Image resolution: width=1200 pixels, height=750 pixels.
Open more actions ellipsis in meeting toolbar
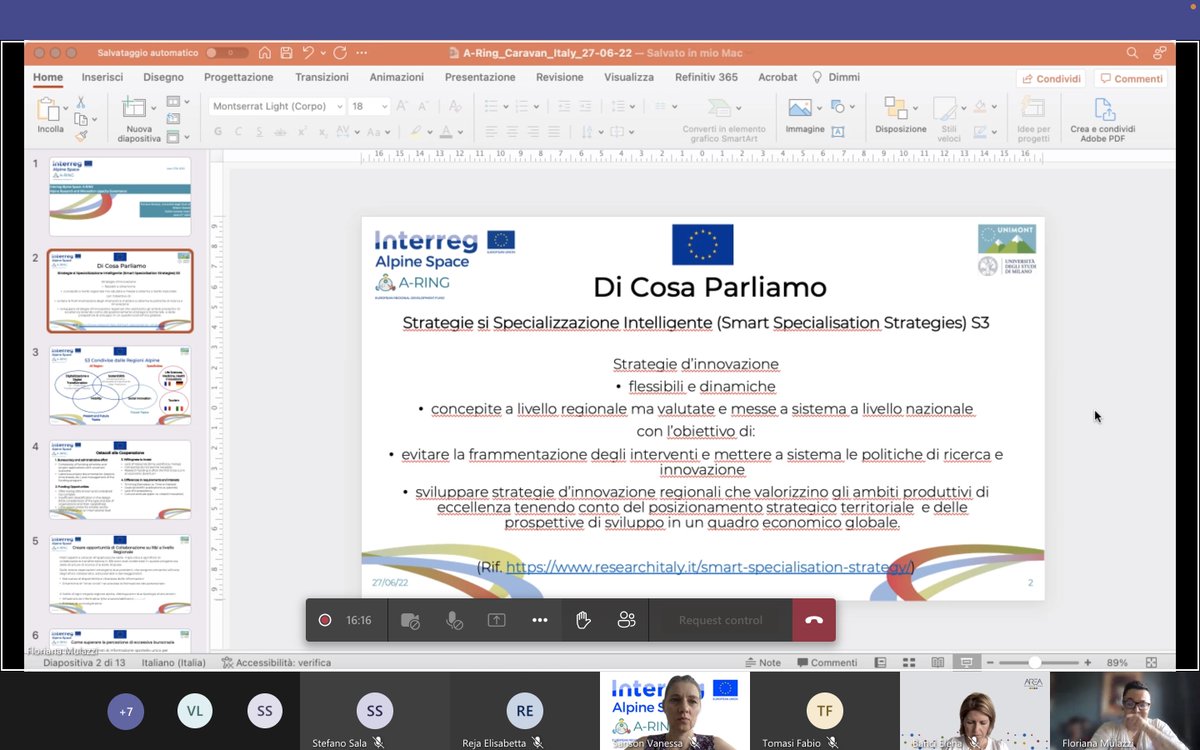(540, 620)
